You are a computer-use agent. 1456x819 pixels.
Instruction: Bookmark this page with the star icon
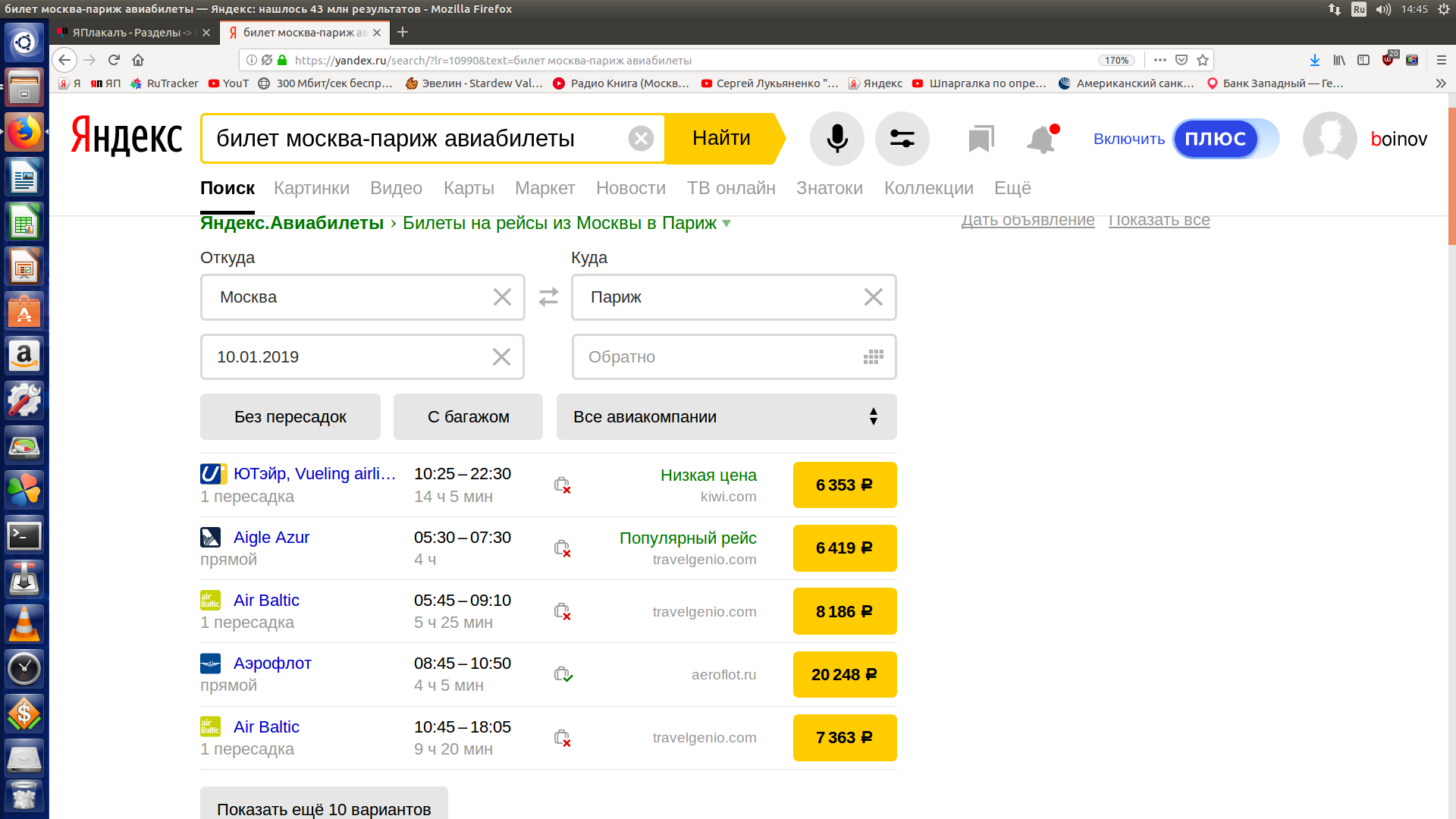point(1203,60)
